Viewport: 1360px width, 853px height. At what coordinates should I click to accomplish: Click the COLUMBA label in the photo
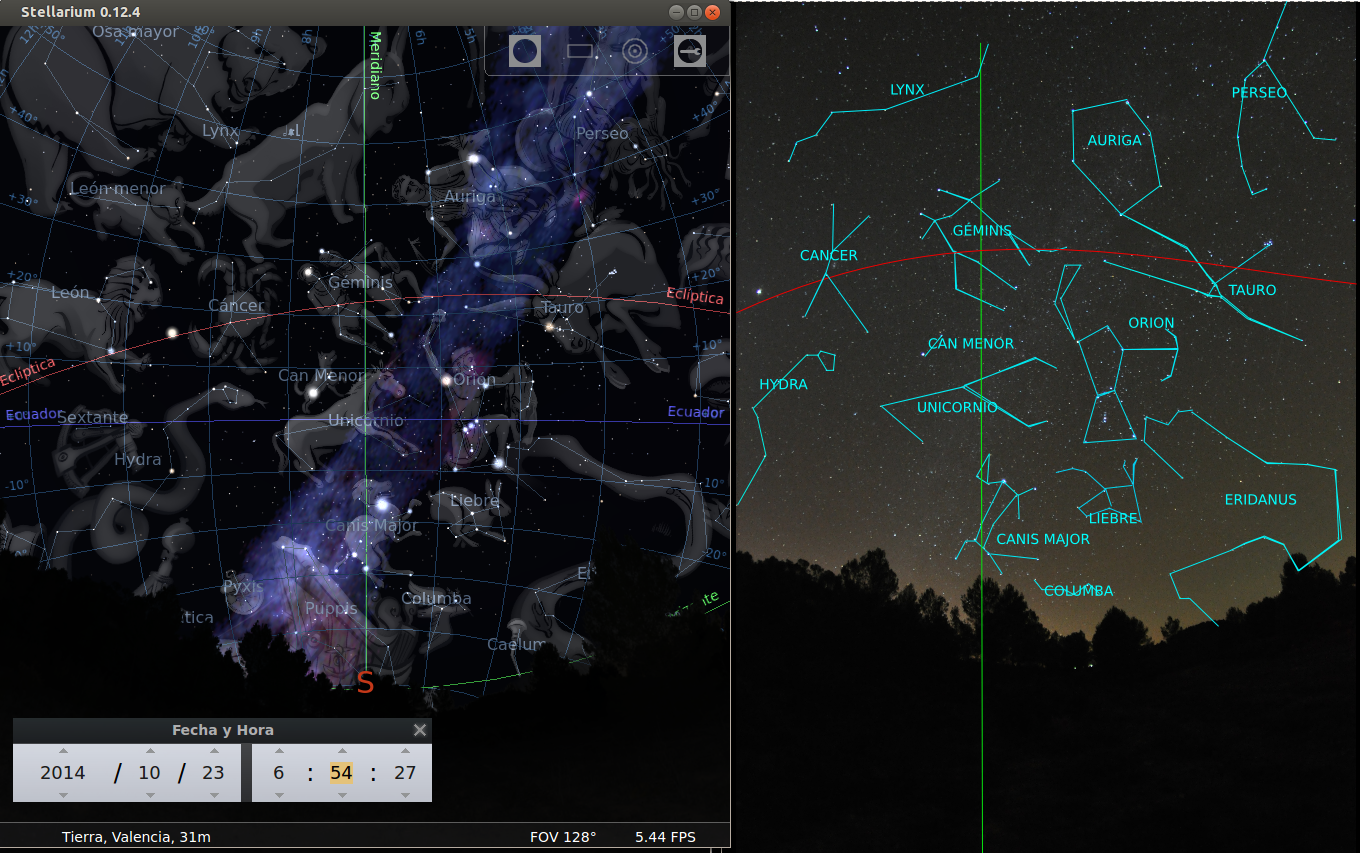1078,591
